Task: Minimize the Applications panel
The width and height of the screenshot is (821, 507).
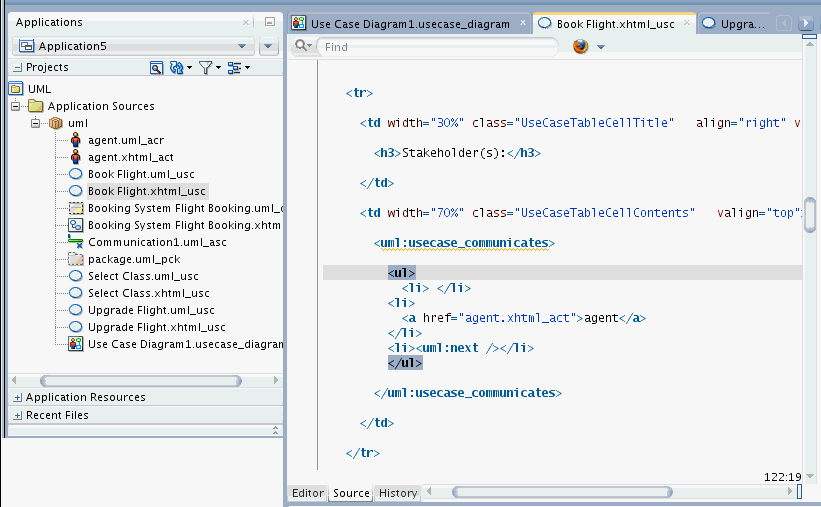Action: 269,22
